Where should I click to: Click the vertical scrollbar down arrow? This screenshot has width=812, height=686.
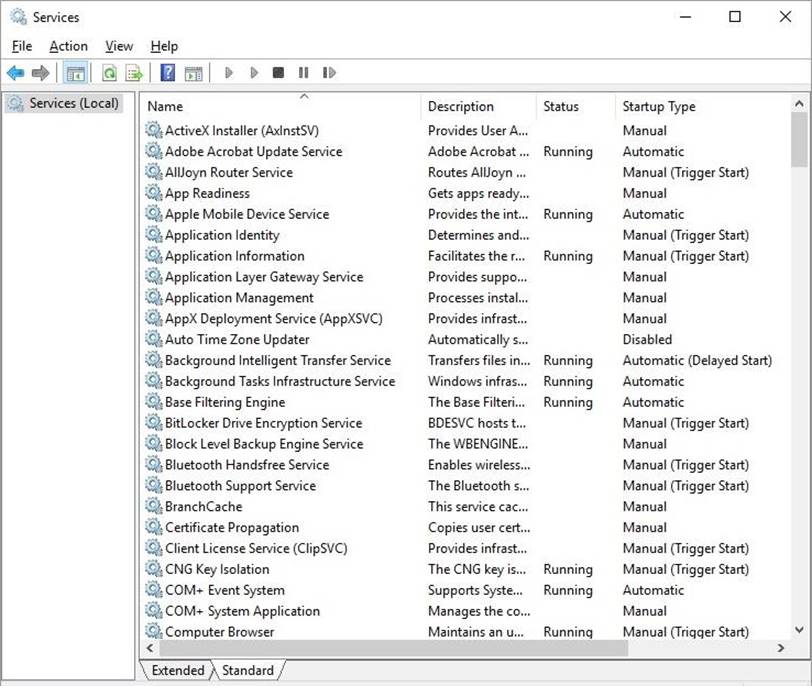tap(798, 629)
